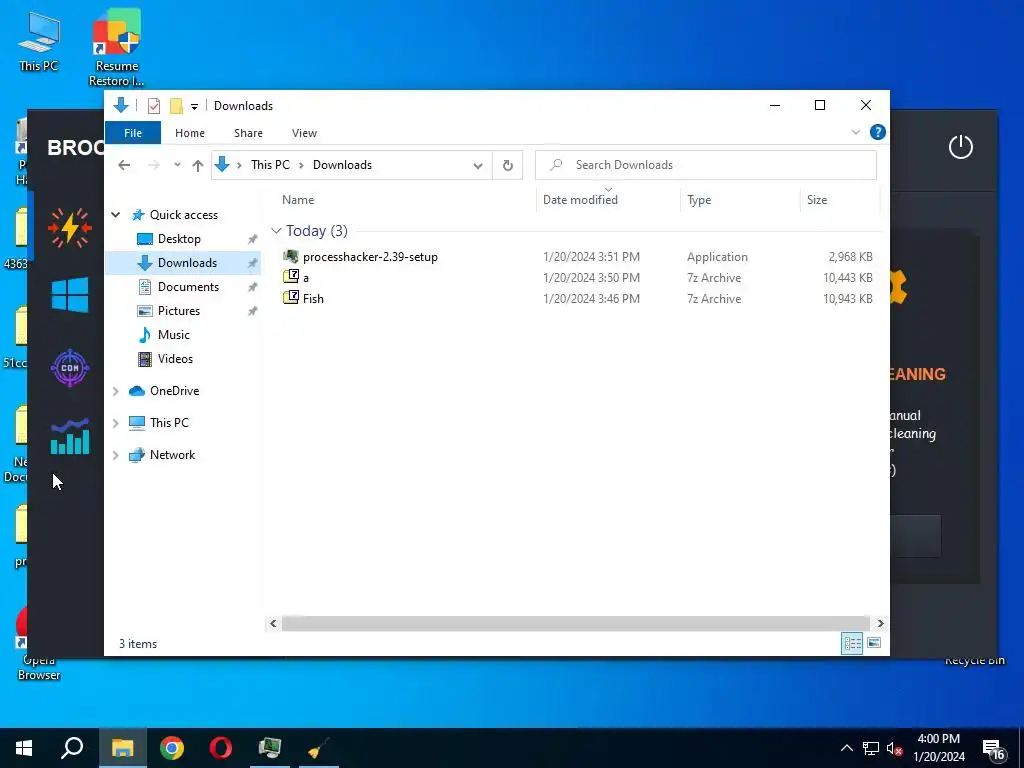The height and width of the screenshot is (768, 1024).
Task: Click the broom cleaner taskbar icon
Action: coord(319,748)
